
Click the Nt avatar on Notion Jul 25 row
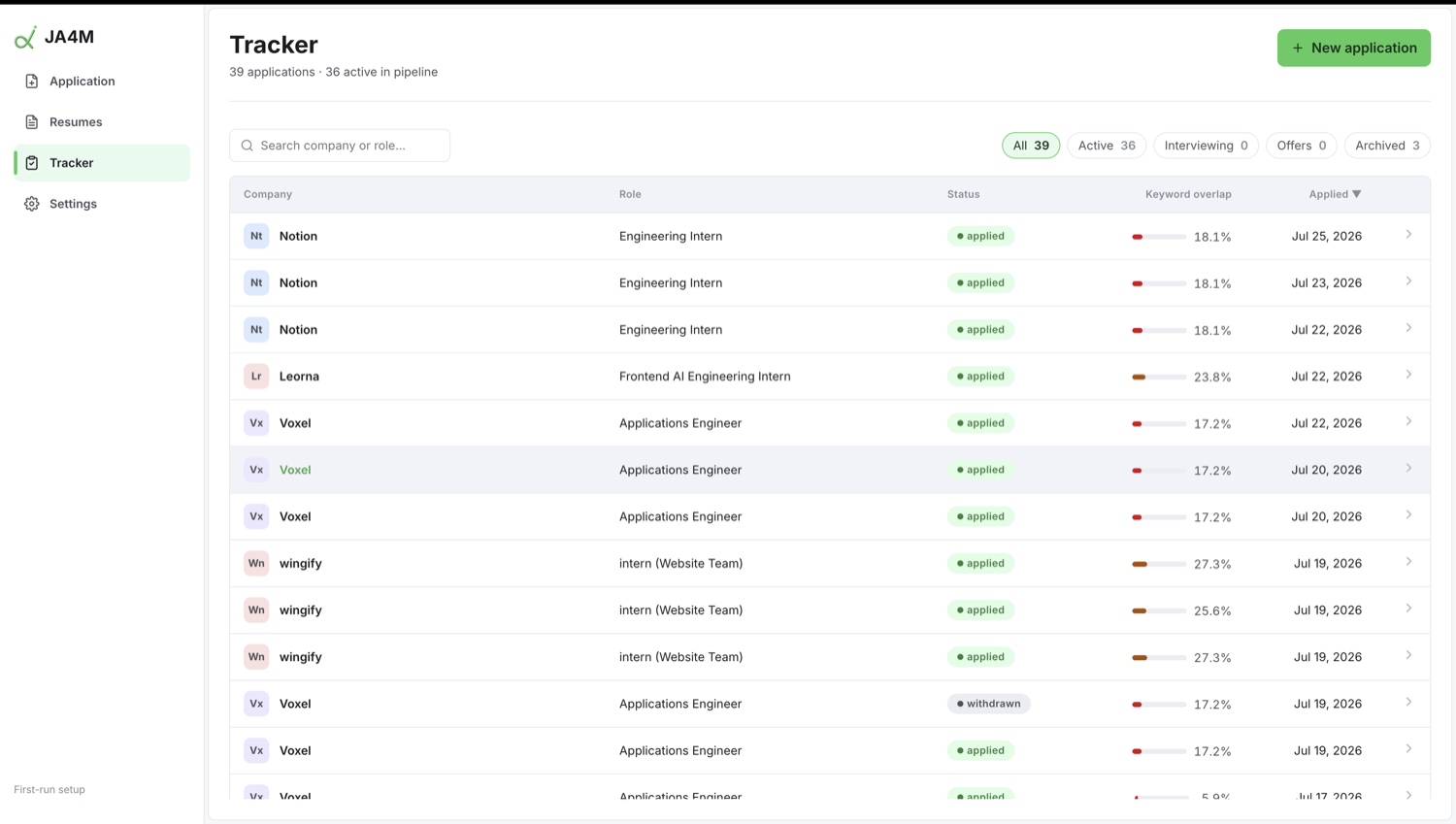pos(256,236)
